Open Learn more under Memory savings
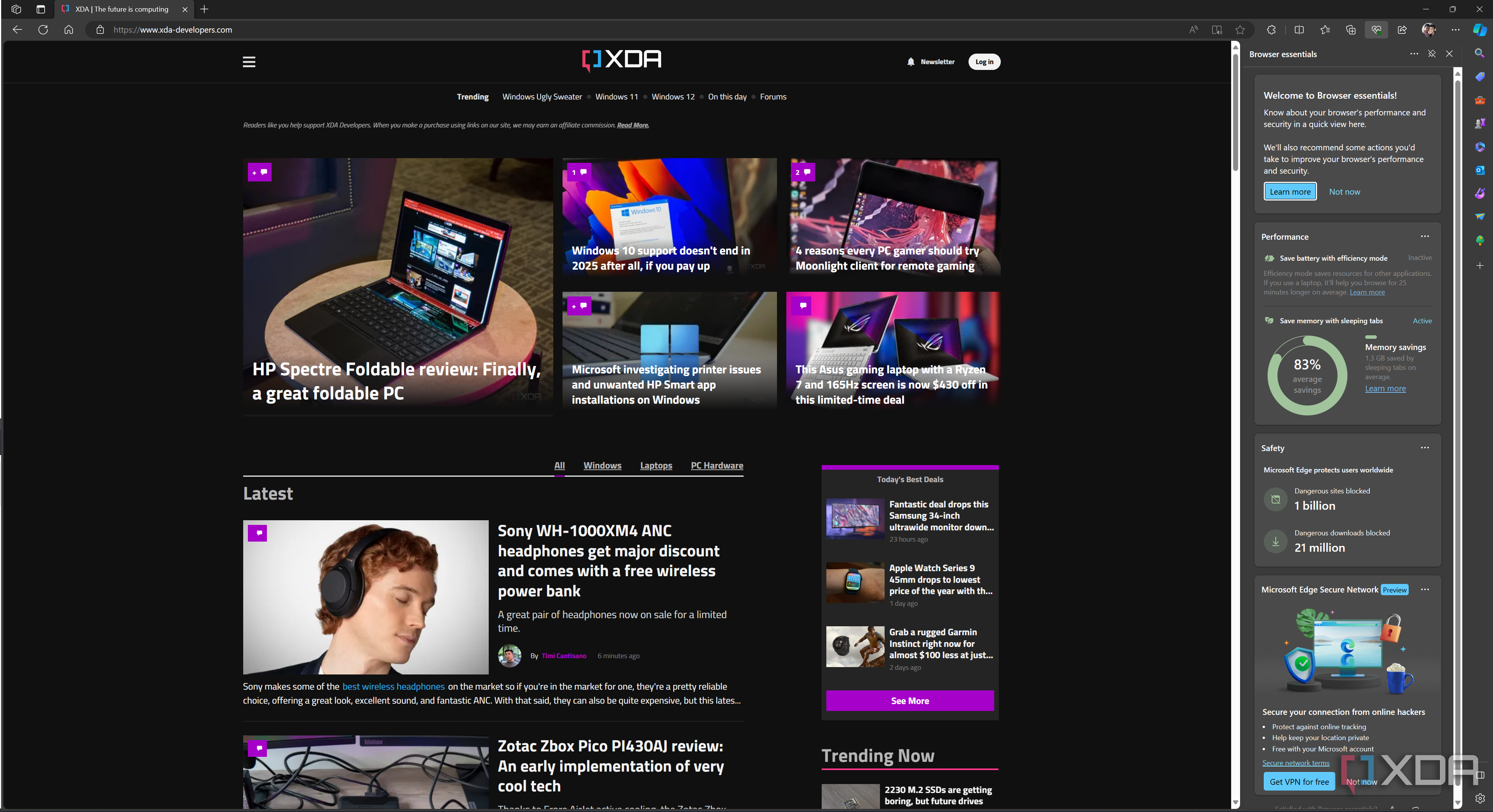The height and width of the screenshot is (812, 1493). pos(1385,389)
